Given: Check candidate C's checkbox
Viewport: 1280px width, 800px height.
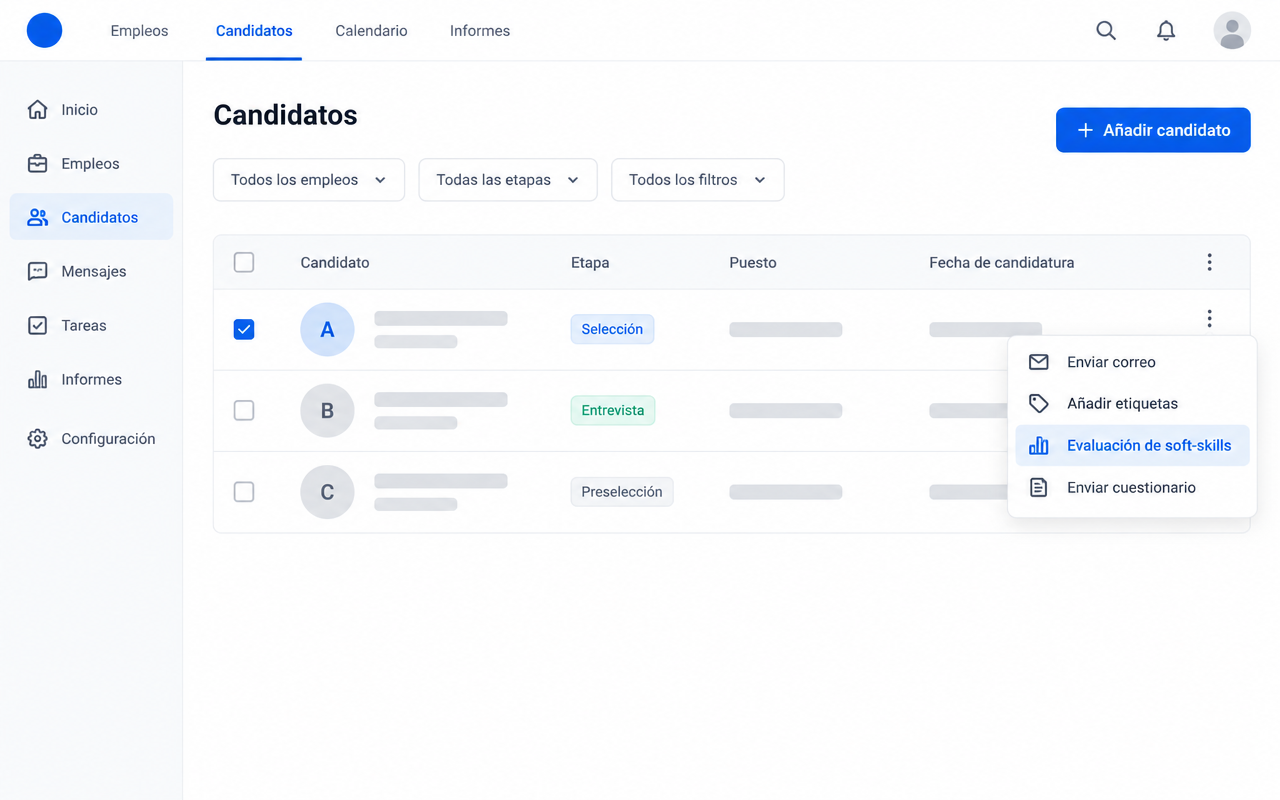Looking at the screenshot, I should 244,492.
